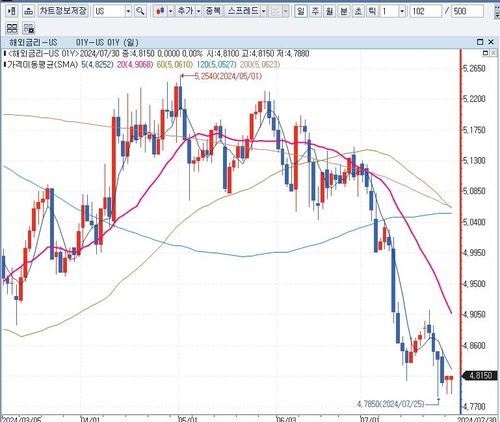Click the 04/01 date on x-axis
This screenshot has height=422, width=500.
[x=90, y=419]
